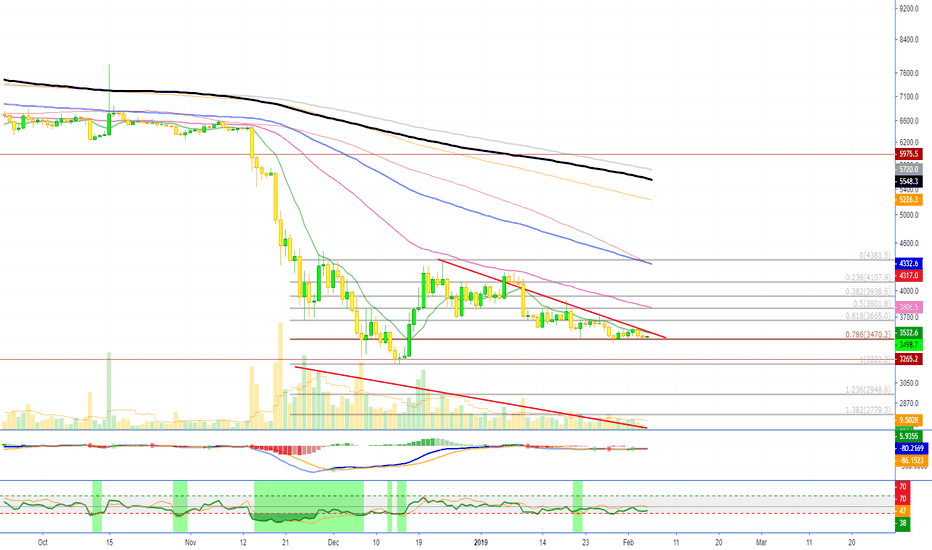Click the Oct date axis label
932x550 pixels.
click(42, 542)
